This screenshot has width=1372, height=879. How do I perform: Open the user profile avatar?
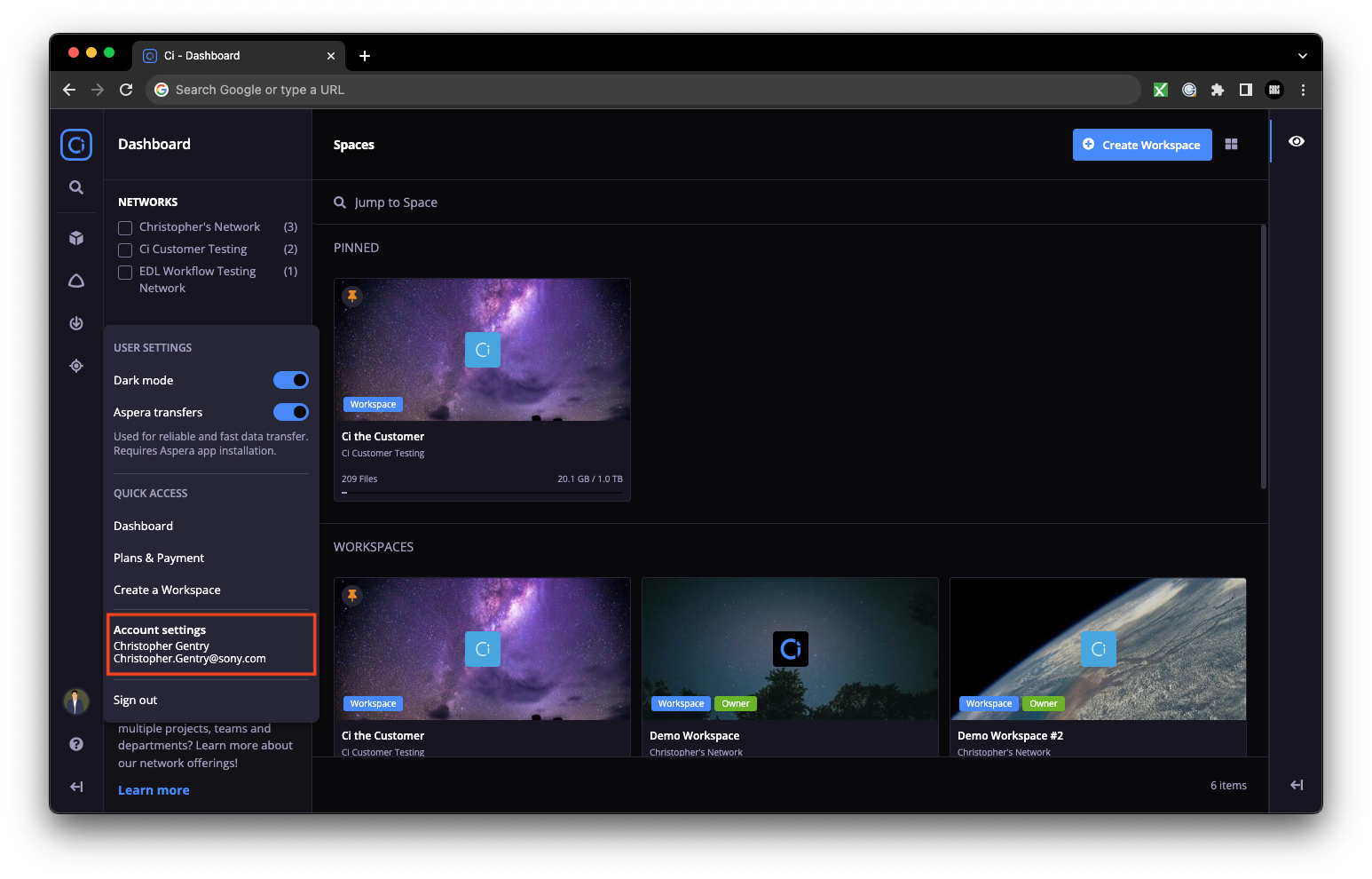click(76, 701)
